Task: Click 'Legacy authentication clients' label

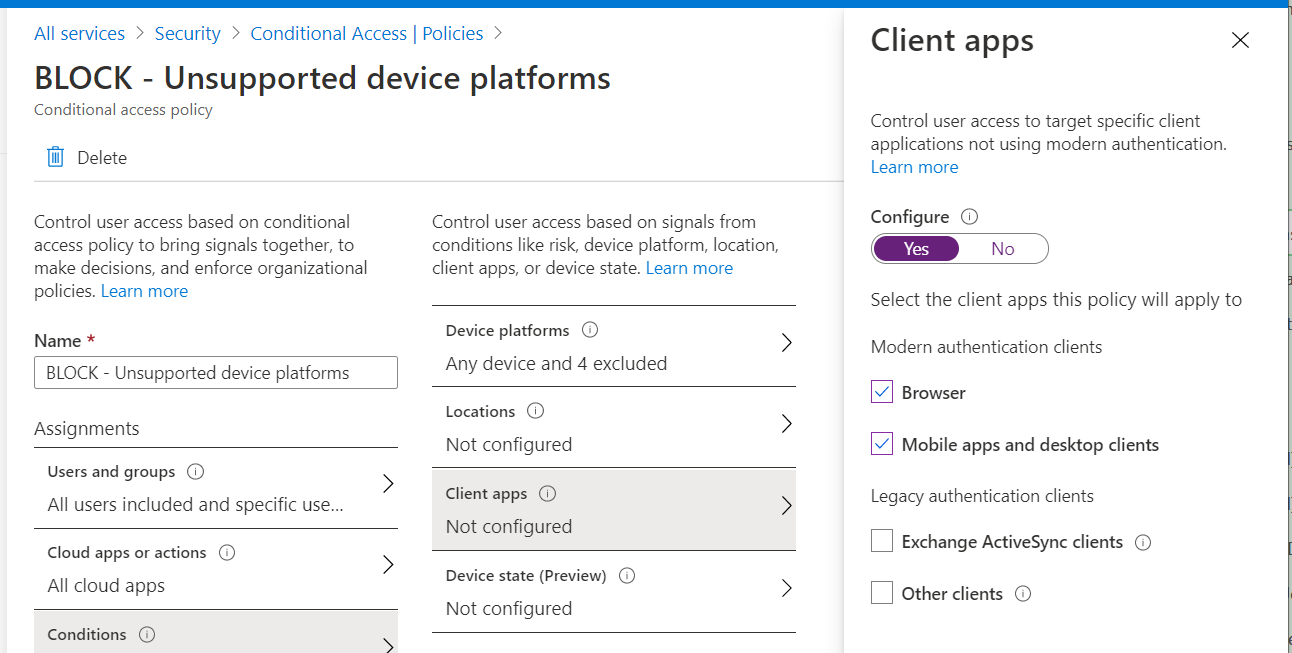Action: (982, 496)
